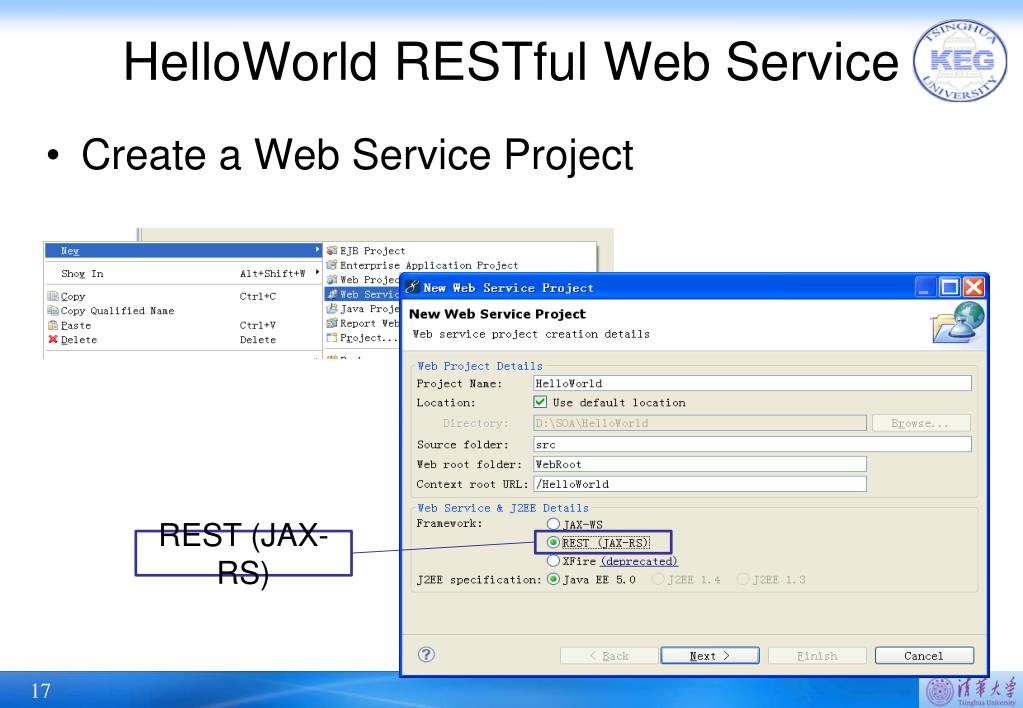Expand the Show In submenu arrow
This screenshot has height=708, width=1023.
point(318,273)
